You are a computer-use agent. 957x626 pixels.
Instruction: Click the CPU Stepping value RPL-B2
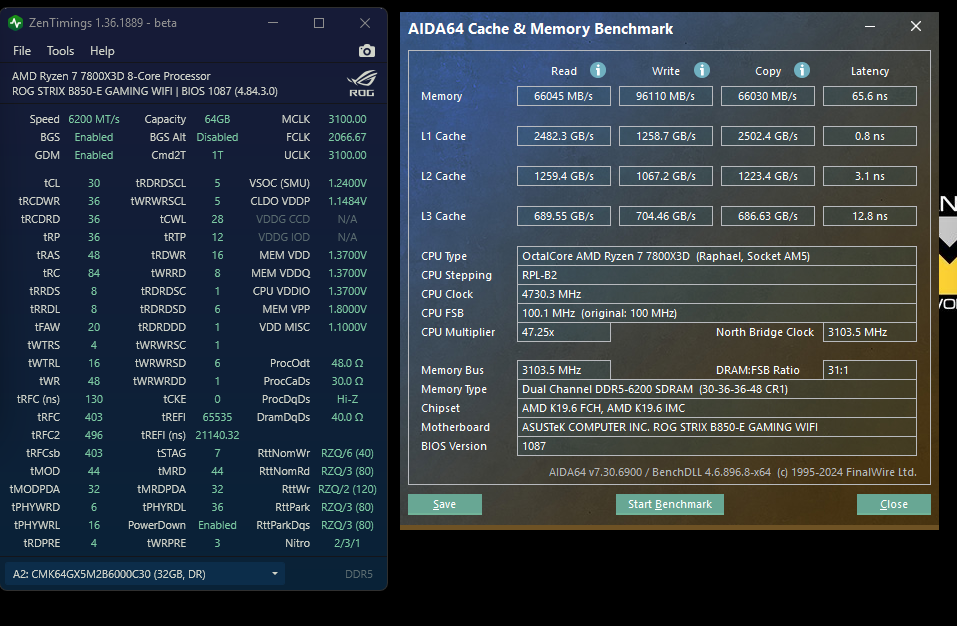(x=717, y=275)
